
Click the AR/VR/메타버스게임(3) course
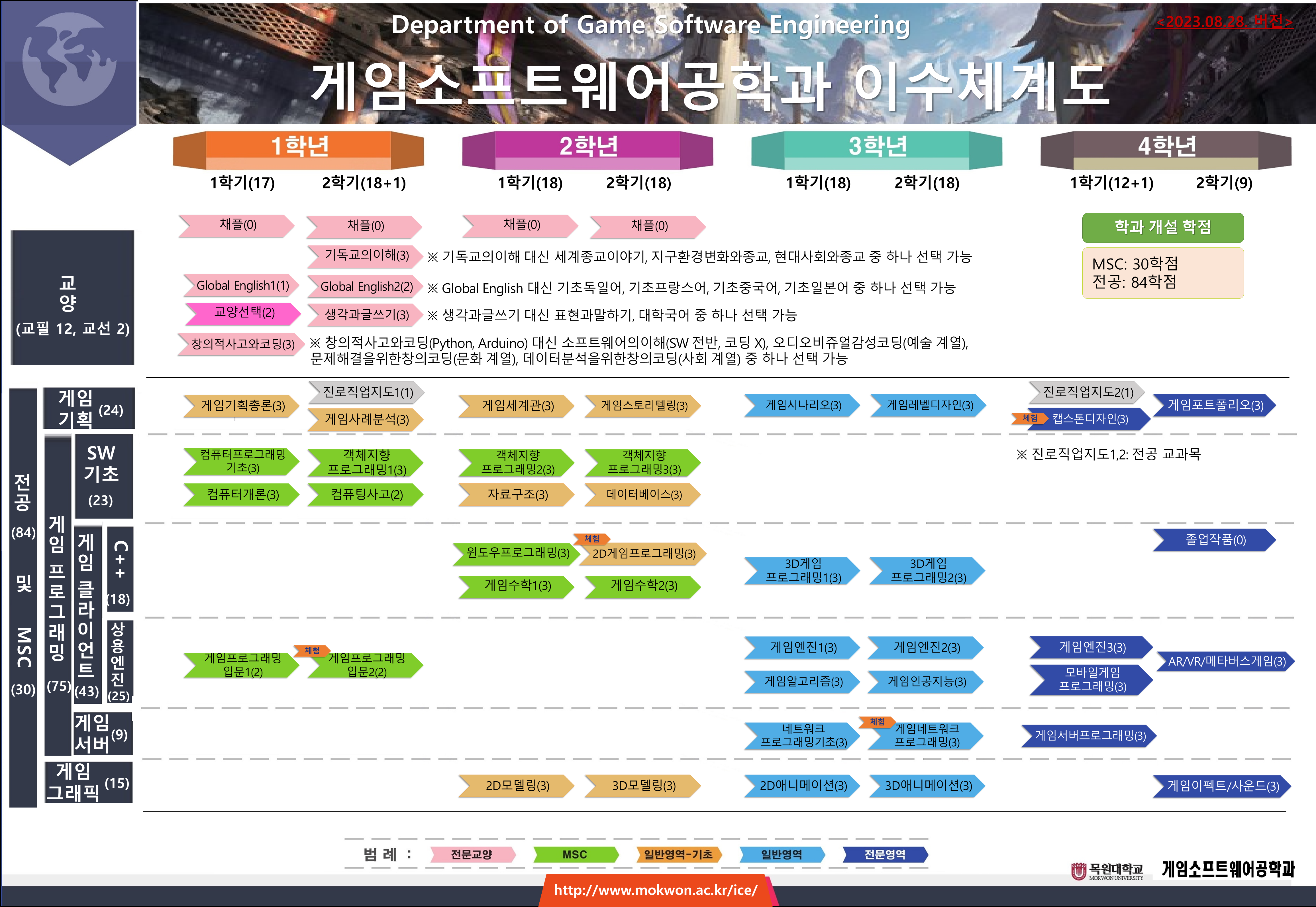[1226, 662]
